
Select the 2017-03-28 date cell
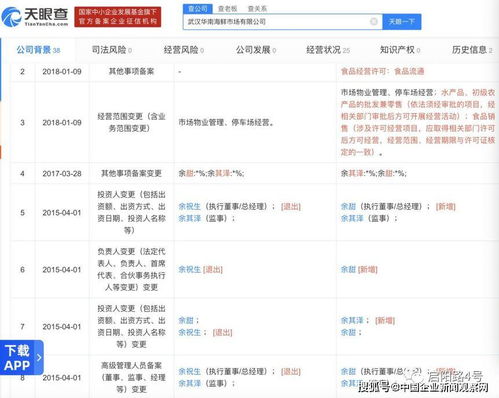[x=62, y=174]
